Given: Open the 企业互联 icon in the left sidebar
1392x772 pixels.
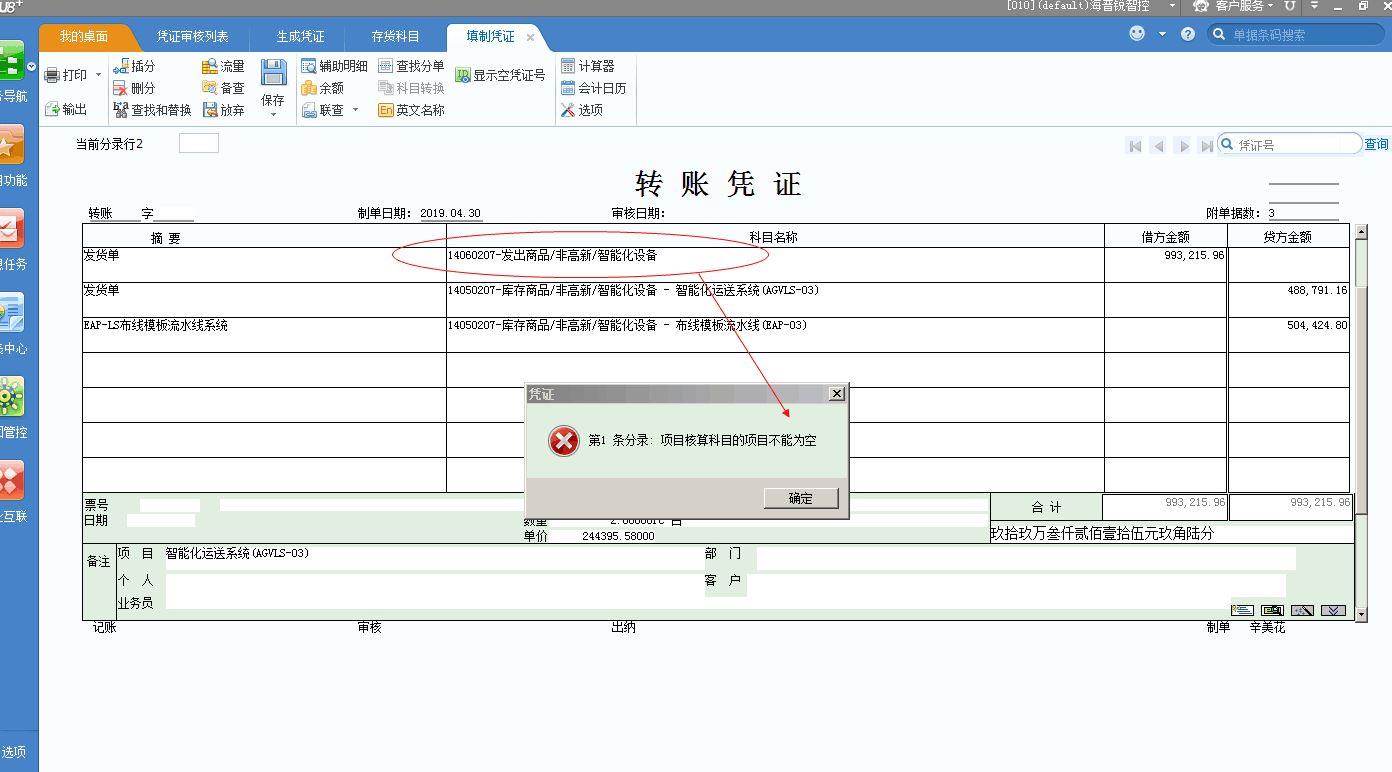Looking at the screenshot, I should click(x=10, y=482).
